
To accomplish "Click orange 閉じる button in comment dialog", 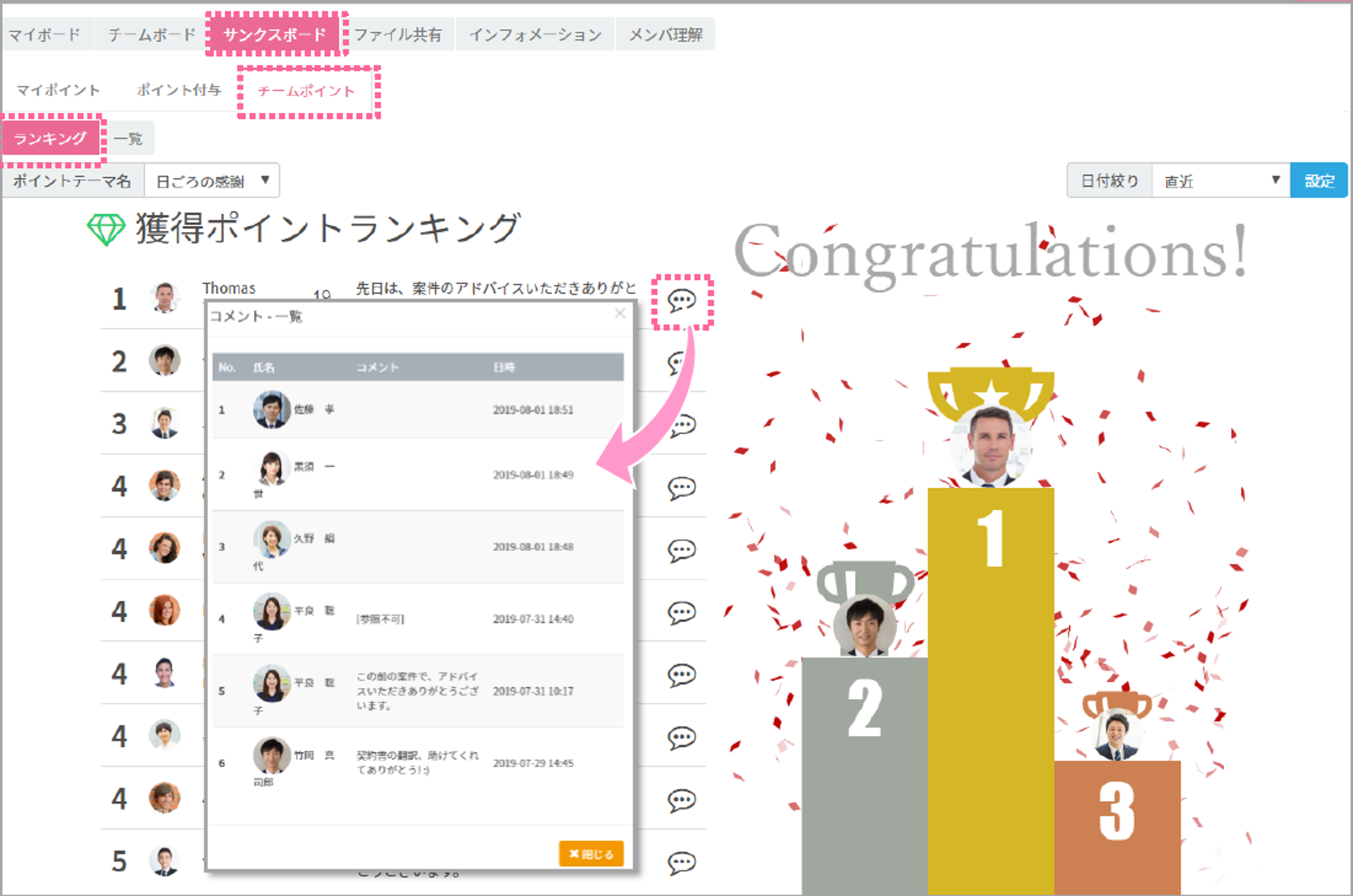I will point(591,854).
